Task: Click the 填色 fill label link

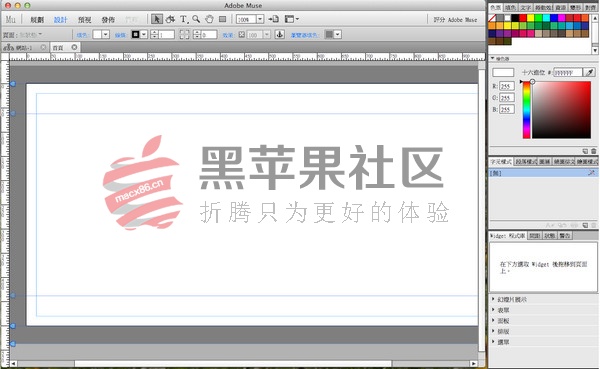Action: pos(83,35)
